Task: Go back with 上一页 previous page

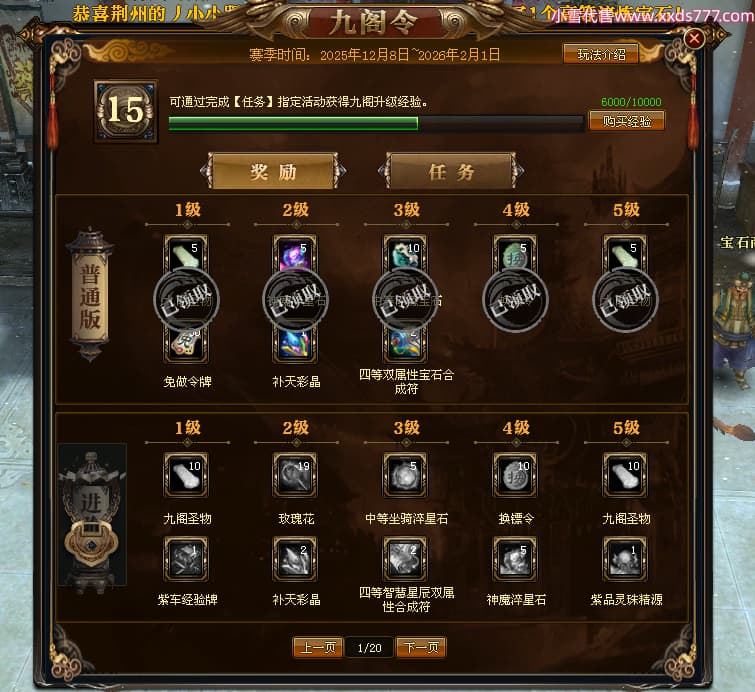Action: [318, 647]
